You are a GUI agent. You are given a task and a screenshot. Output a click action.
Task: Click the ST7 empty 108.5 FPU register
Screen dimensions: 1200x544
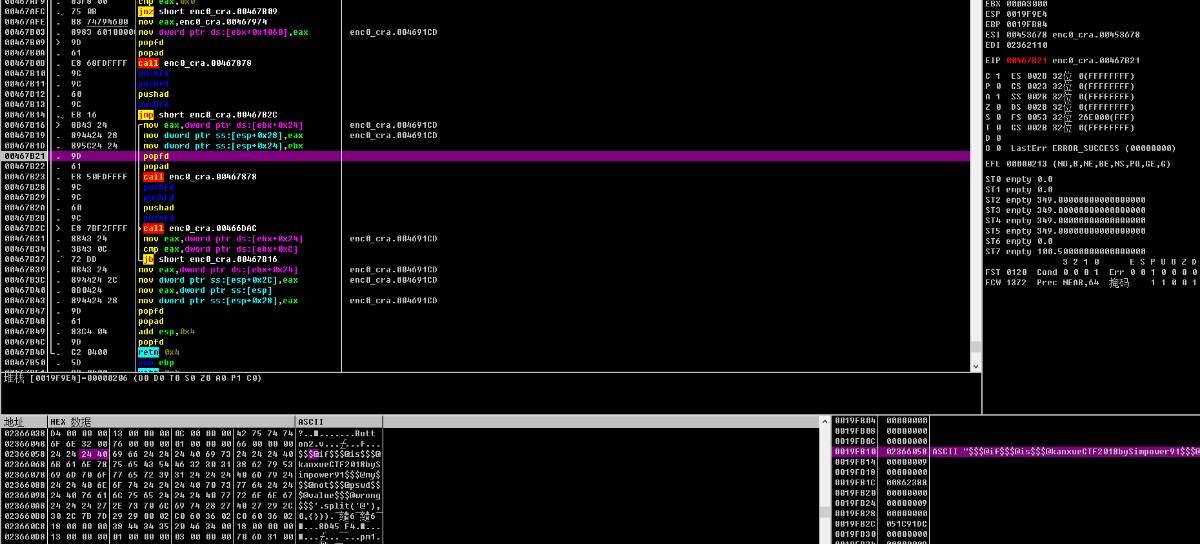click(x=1065, y=250)
